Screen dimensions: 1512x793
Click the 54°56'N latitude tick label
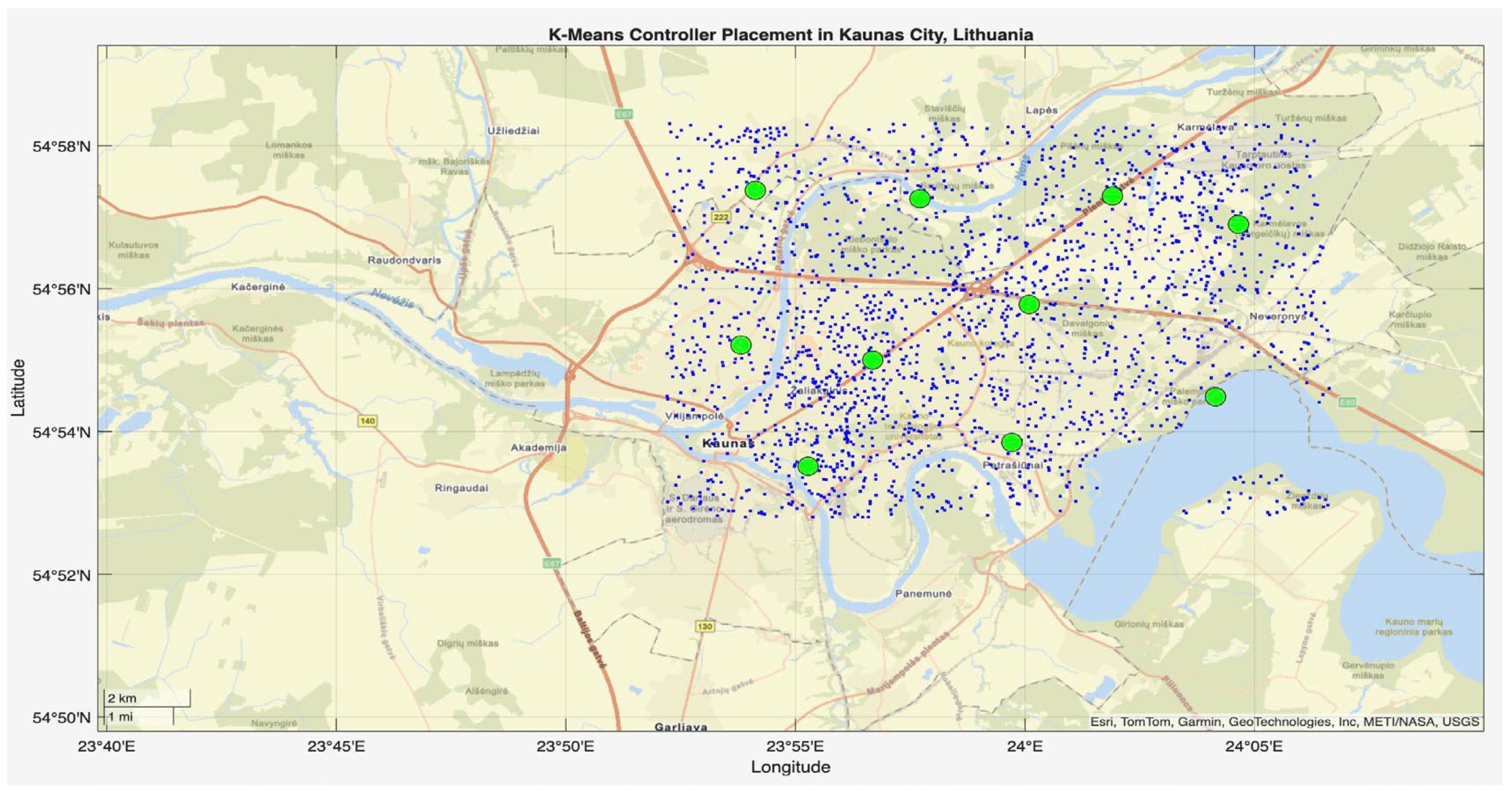point(61,289)
